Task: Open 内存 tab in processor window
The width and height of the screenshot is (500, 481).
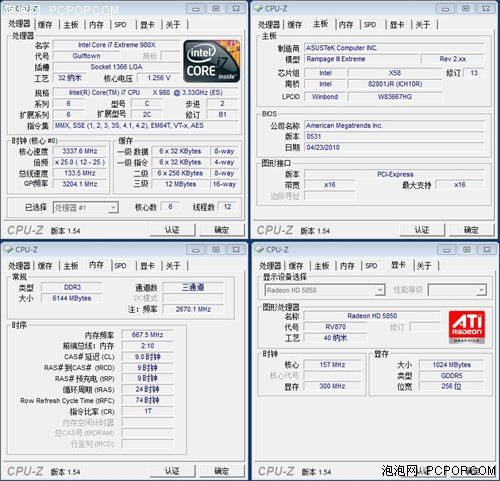Action: pyautogui.click(x=96, y=25)
